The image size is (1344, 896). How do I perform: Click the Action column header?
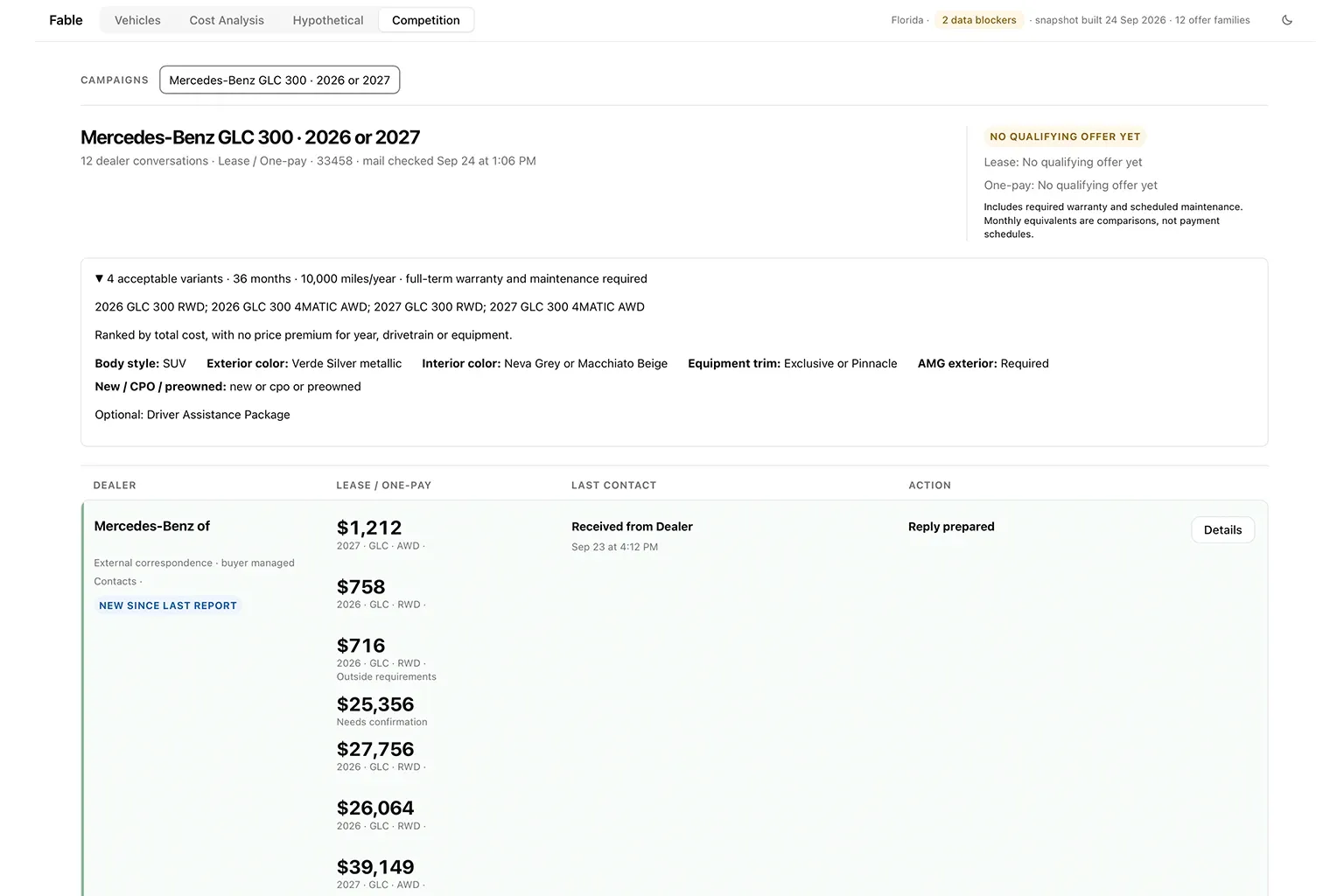click(x=929, y=486)
